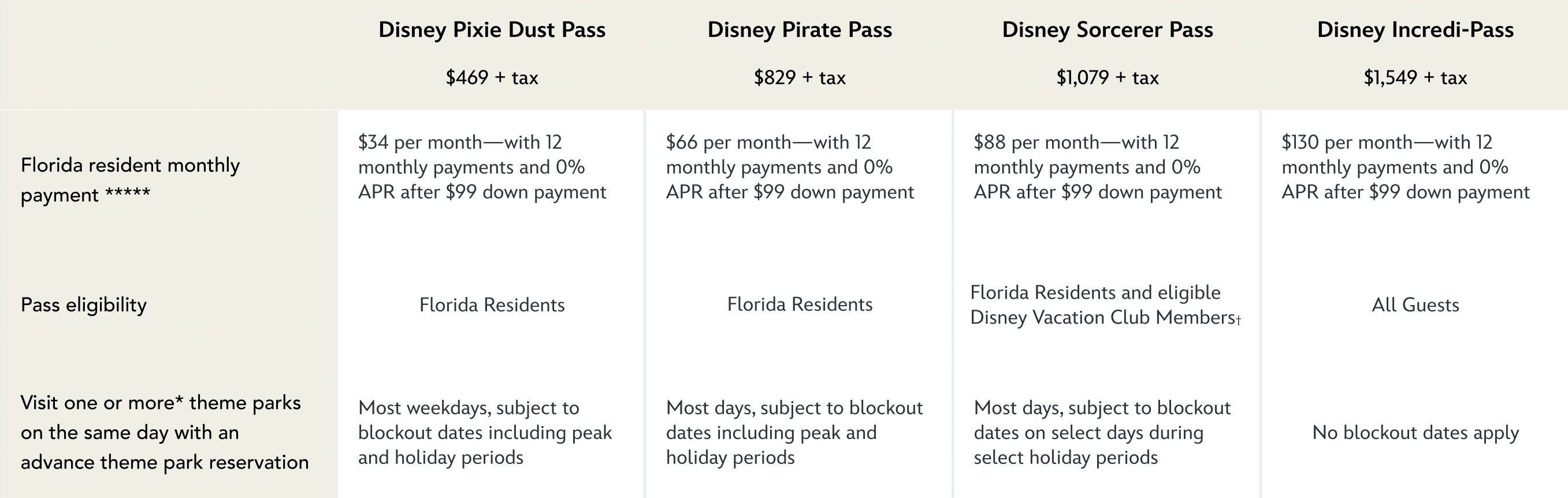Select the $1,079 + tax price
The width and height of the screenshot is (1568, 498).
(1107, 77)
